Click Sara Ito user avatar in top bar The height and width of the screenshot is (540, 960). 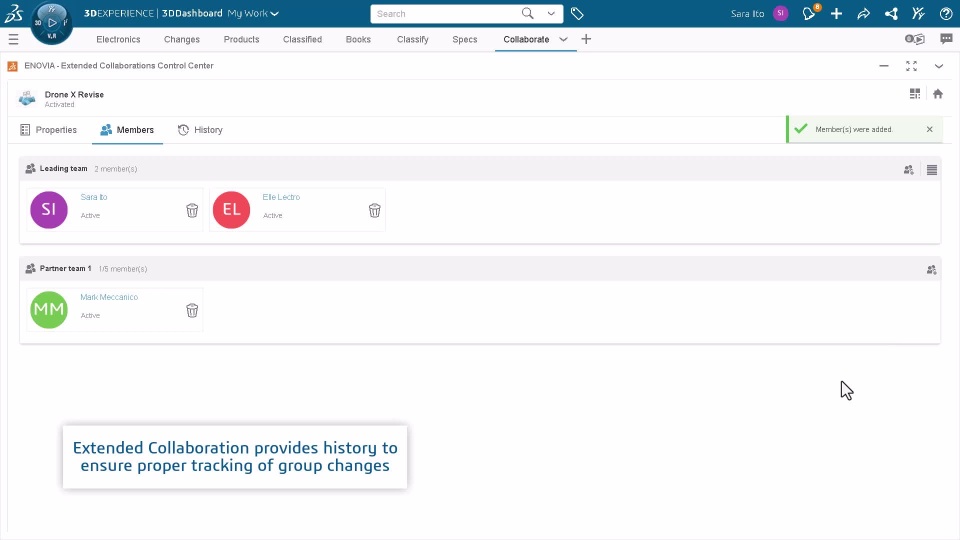tap(781, 13)
